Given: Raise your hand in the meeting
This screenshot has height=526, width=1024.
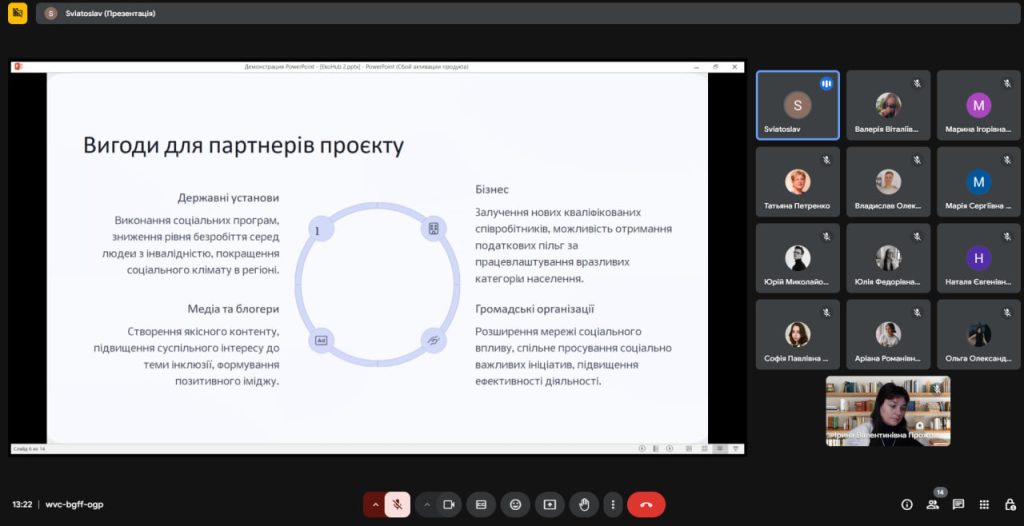Looking at the screenshot, I should pyautogui.click(x=584, y=505).
